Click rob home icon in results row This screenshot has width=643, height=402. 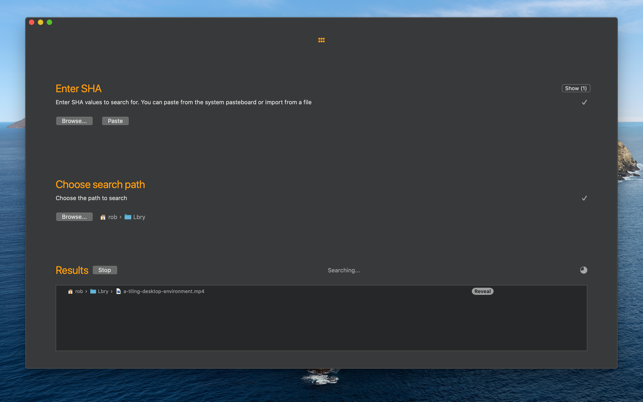(x=70, y=291)
